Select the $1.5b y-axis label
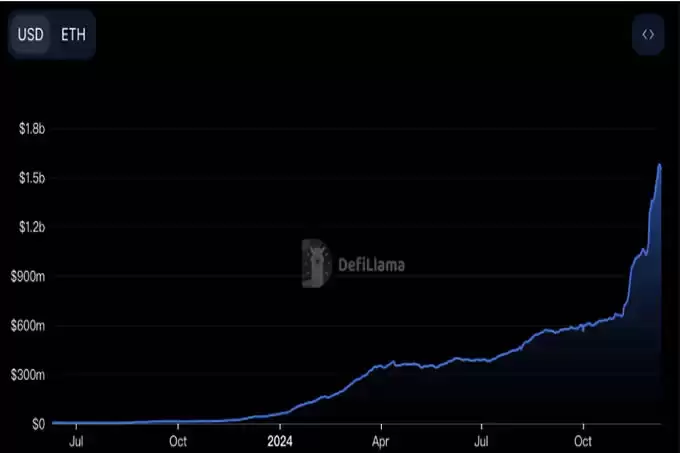Viewport: 680px width, 453px height. 32,178
